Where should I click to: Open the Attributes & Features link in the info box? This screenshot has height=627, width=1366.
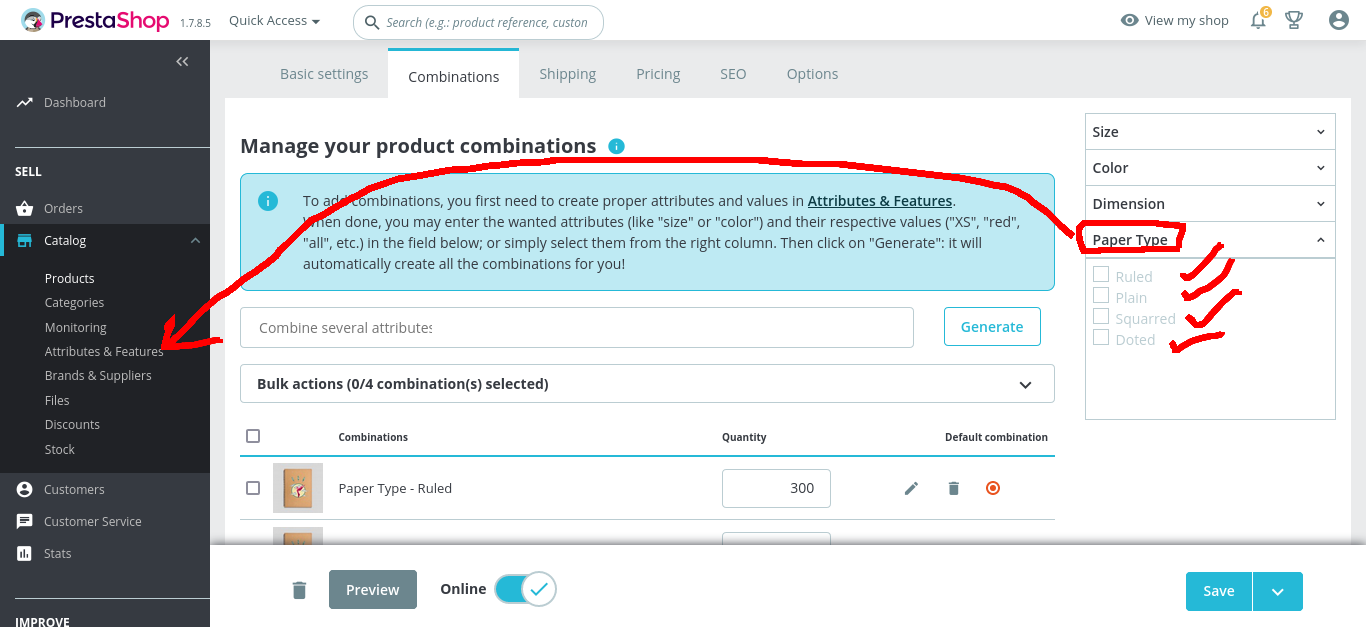pos(880,201)
